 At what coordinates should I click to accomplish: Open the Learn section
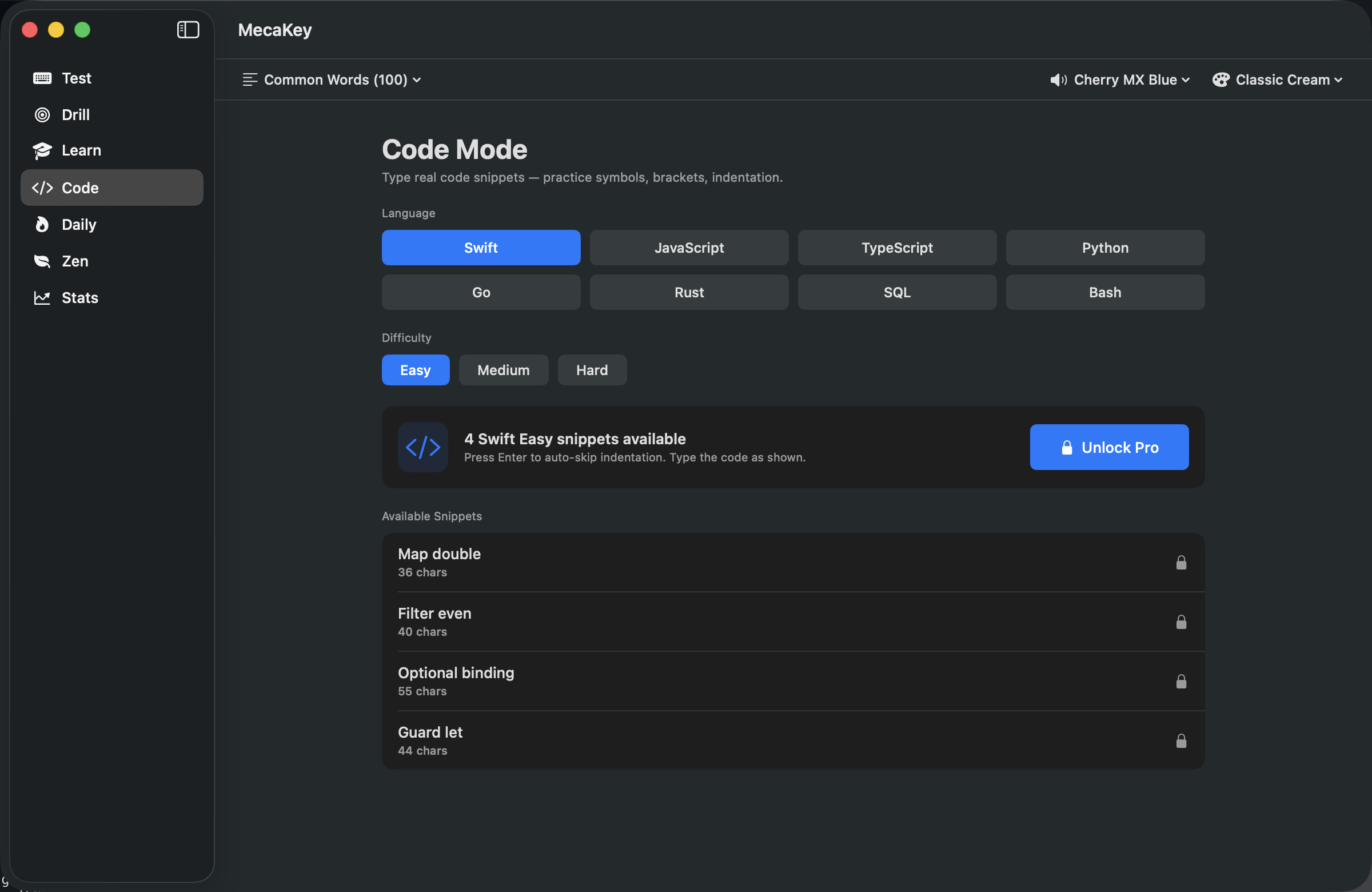click(x=112, y=150)
